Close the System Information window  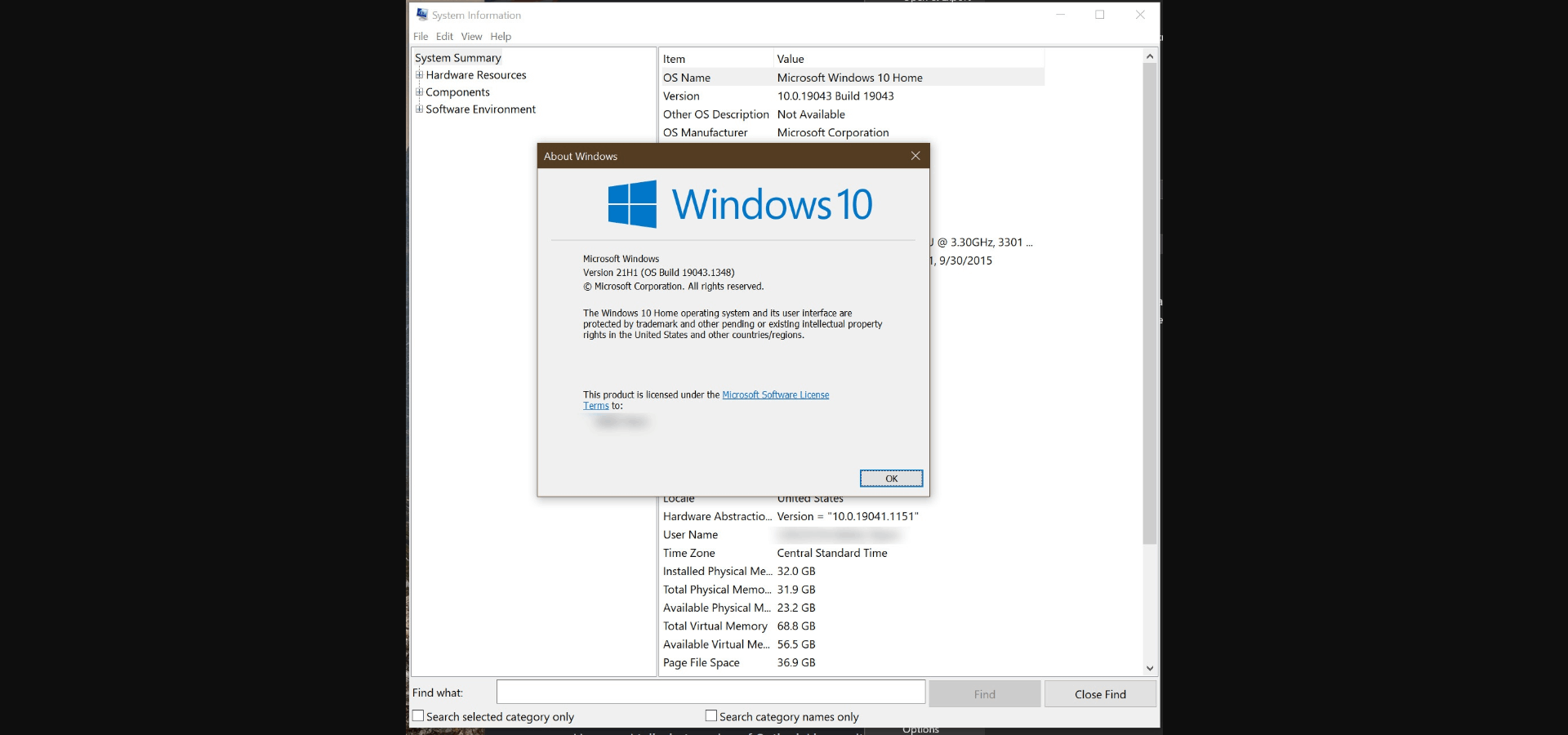pyautogui.click(x=1140, y=15)
